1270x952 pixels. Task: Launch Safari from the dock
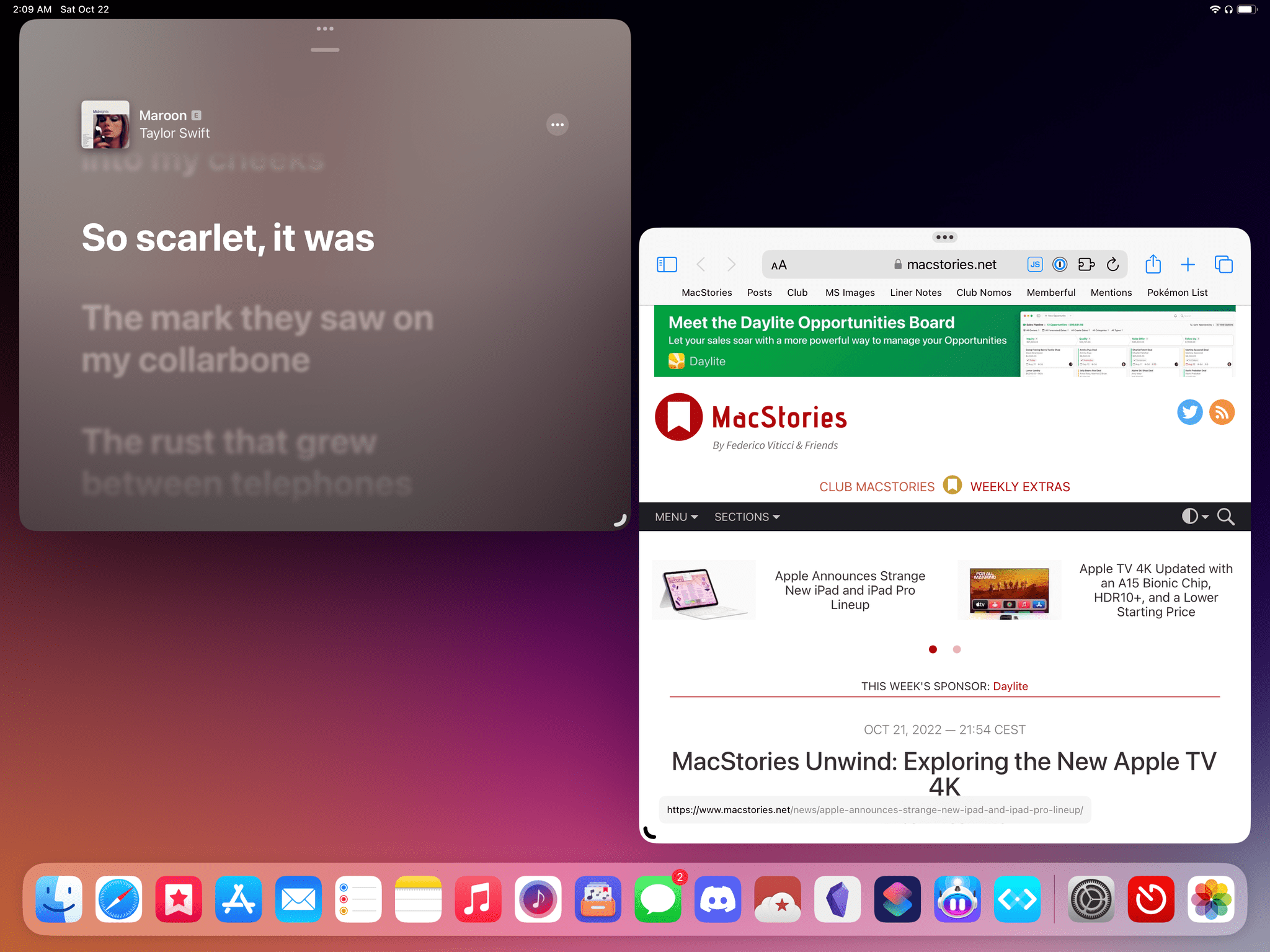pos(119,899)
